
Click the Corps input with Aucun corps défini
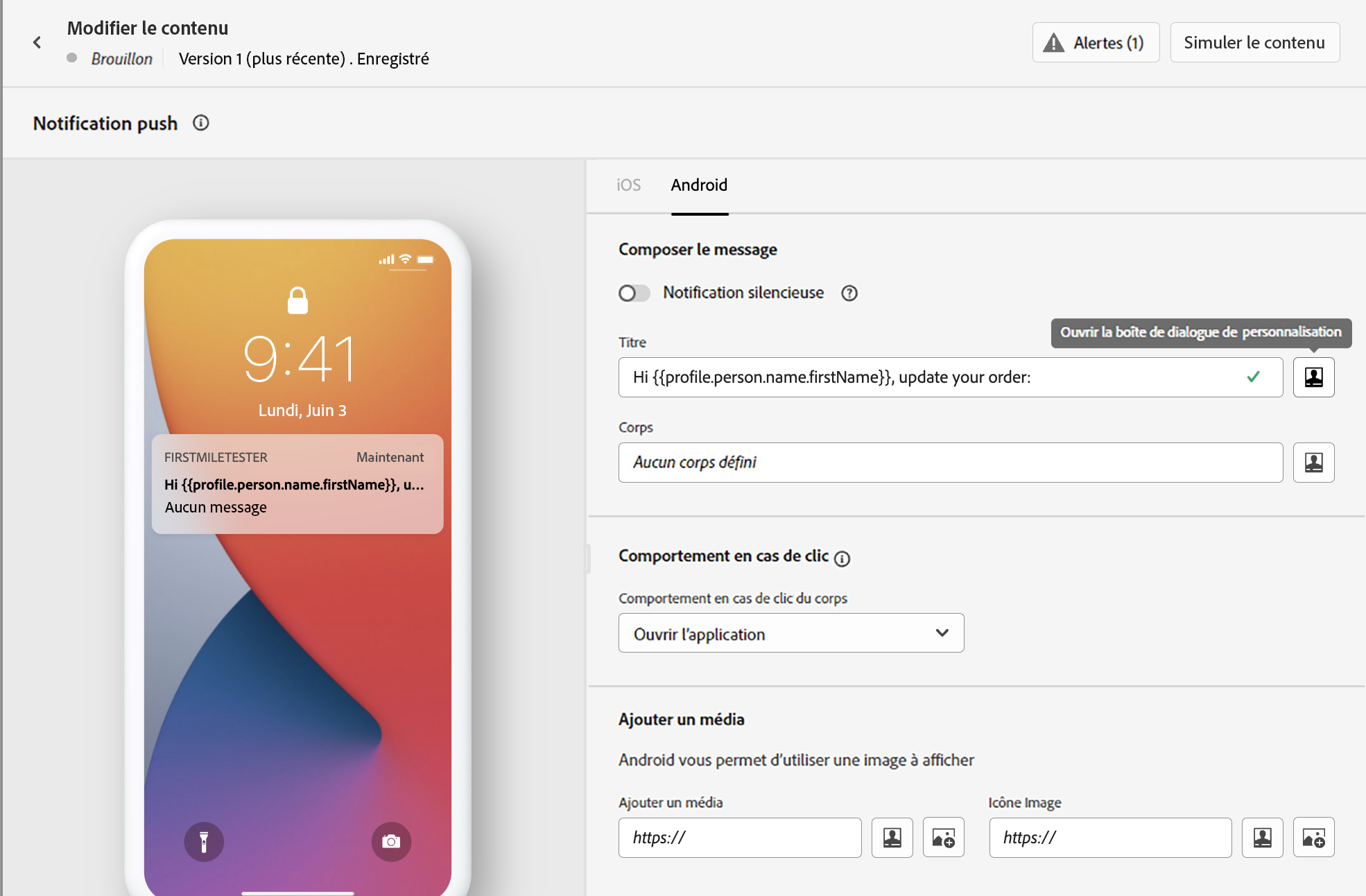950,463
